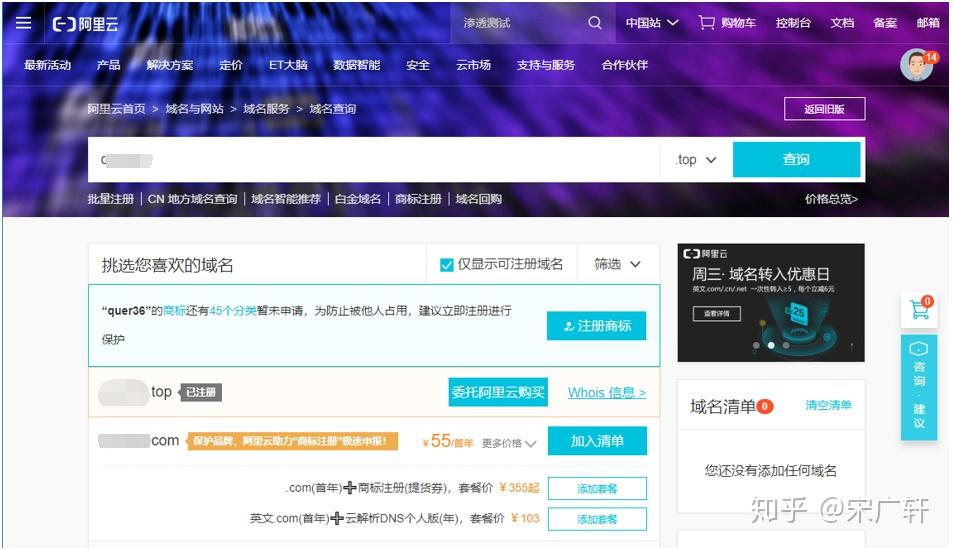953x549 pixels.
Task: Click the user avatar with notification badge
Action: coord(917,65)
